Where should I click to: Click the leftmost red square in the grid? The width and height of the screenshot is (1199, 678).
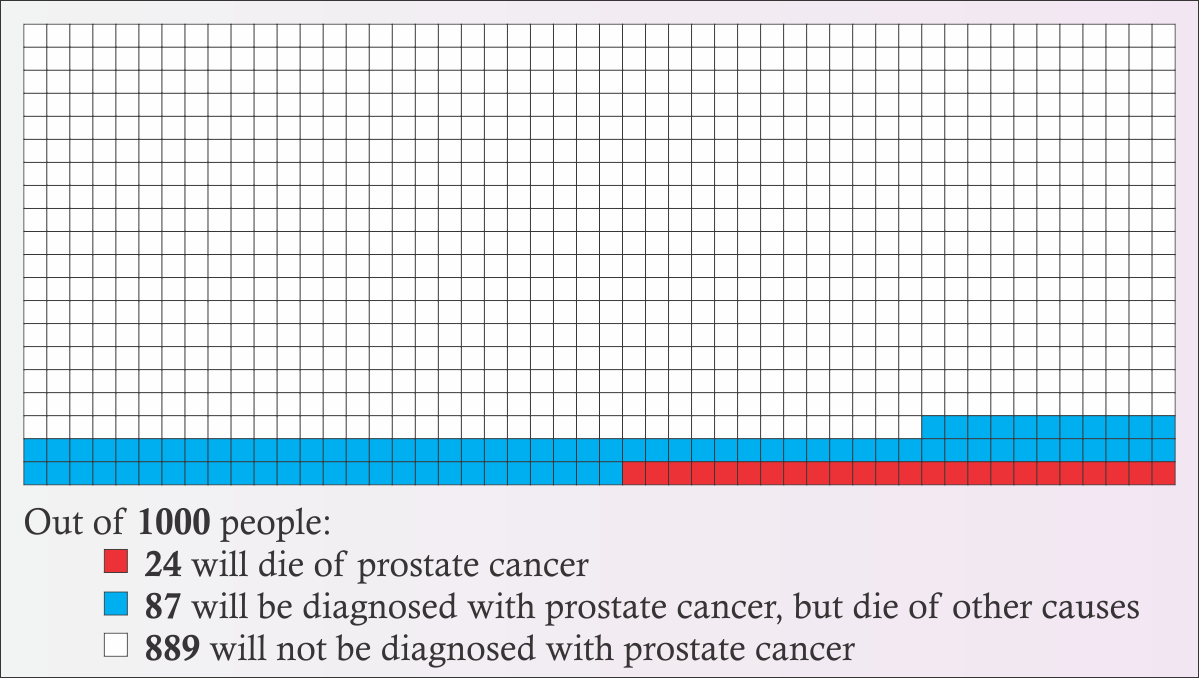(x=634, y=473)
